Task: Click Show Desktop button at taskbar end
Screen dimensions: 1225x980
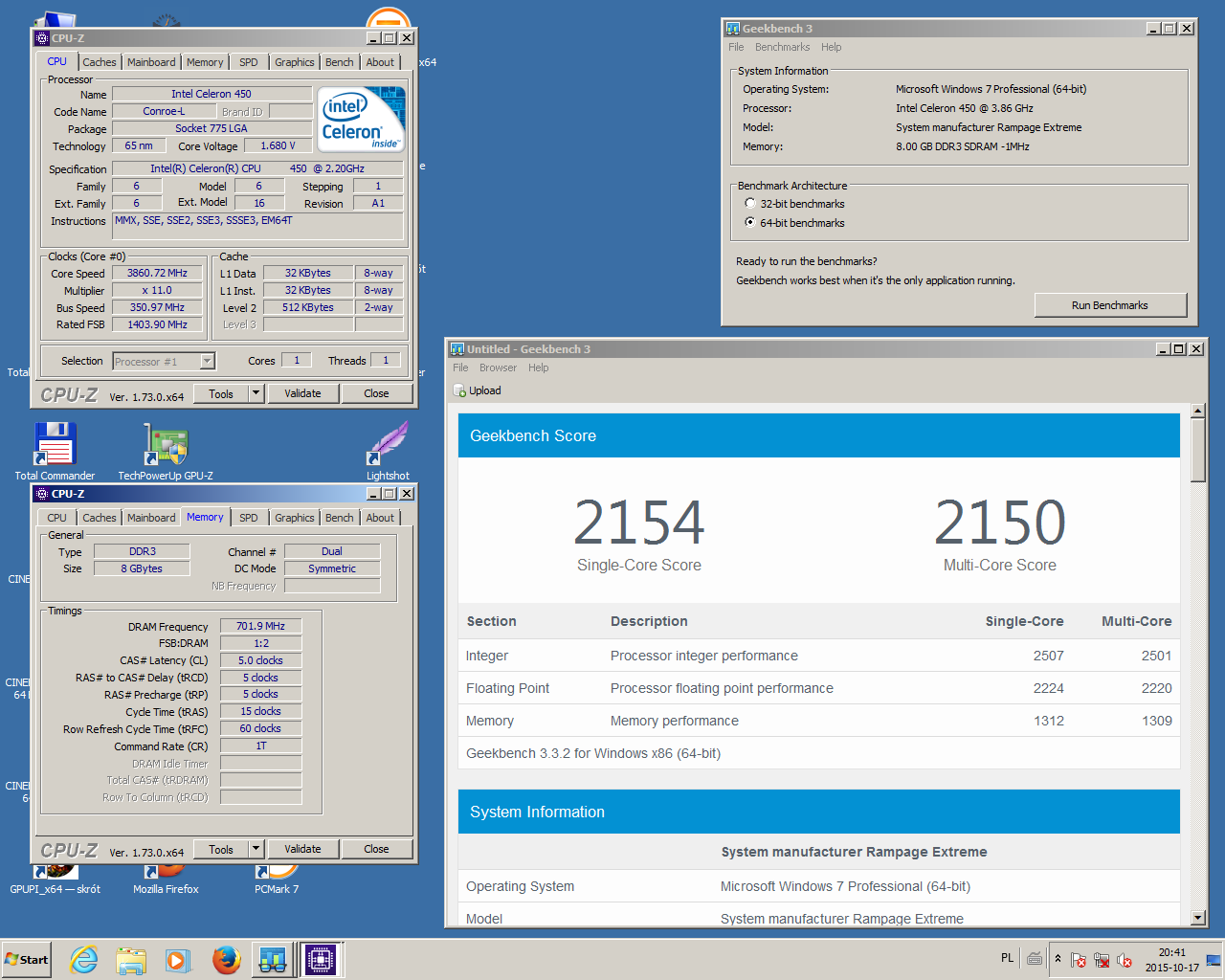Action: [1214, 960]
